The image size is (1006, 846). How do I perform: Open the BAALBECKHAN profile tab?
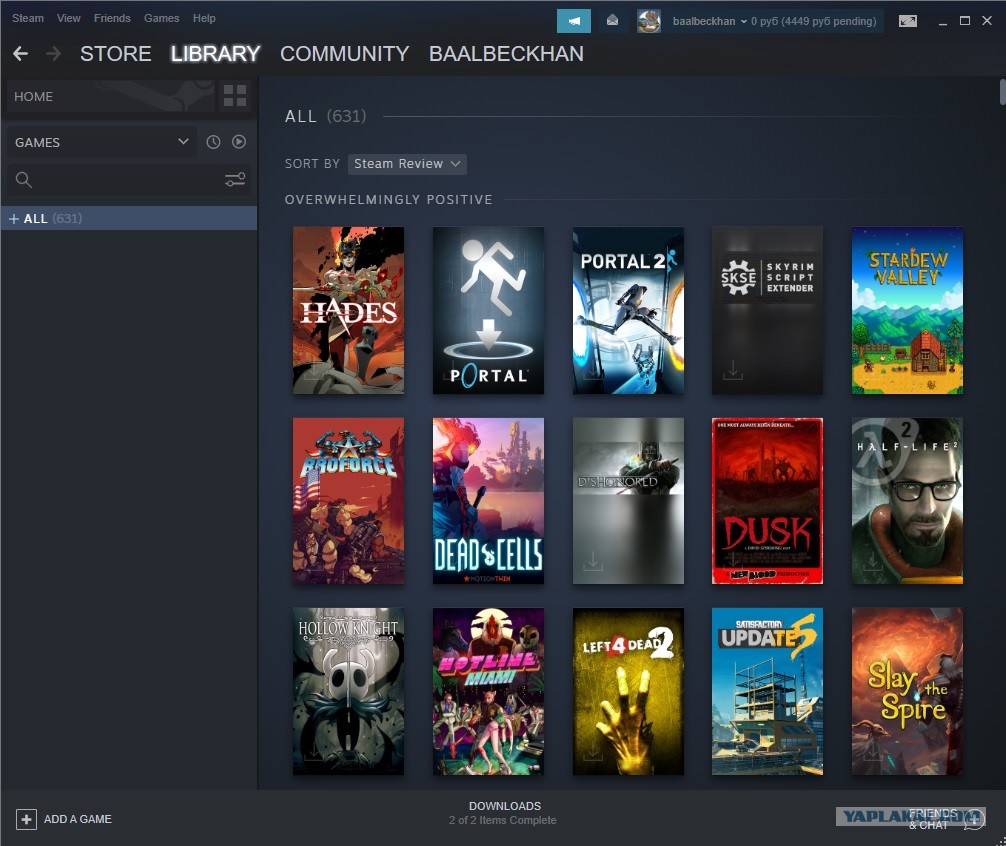(506, 54)
